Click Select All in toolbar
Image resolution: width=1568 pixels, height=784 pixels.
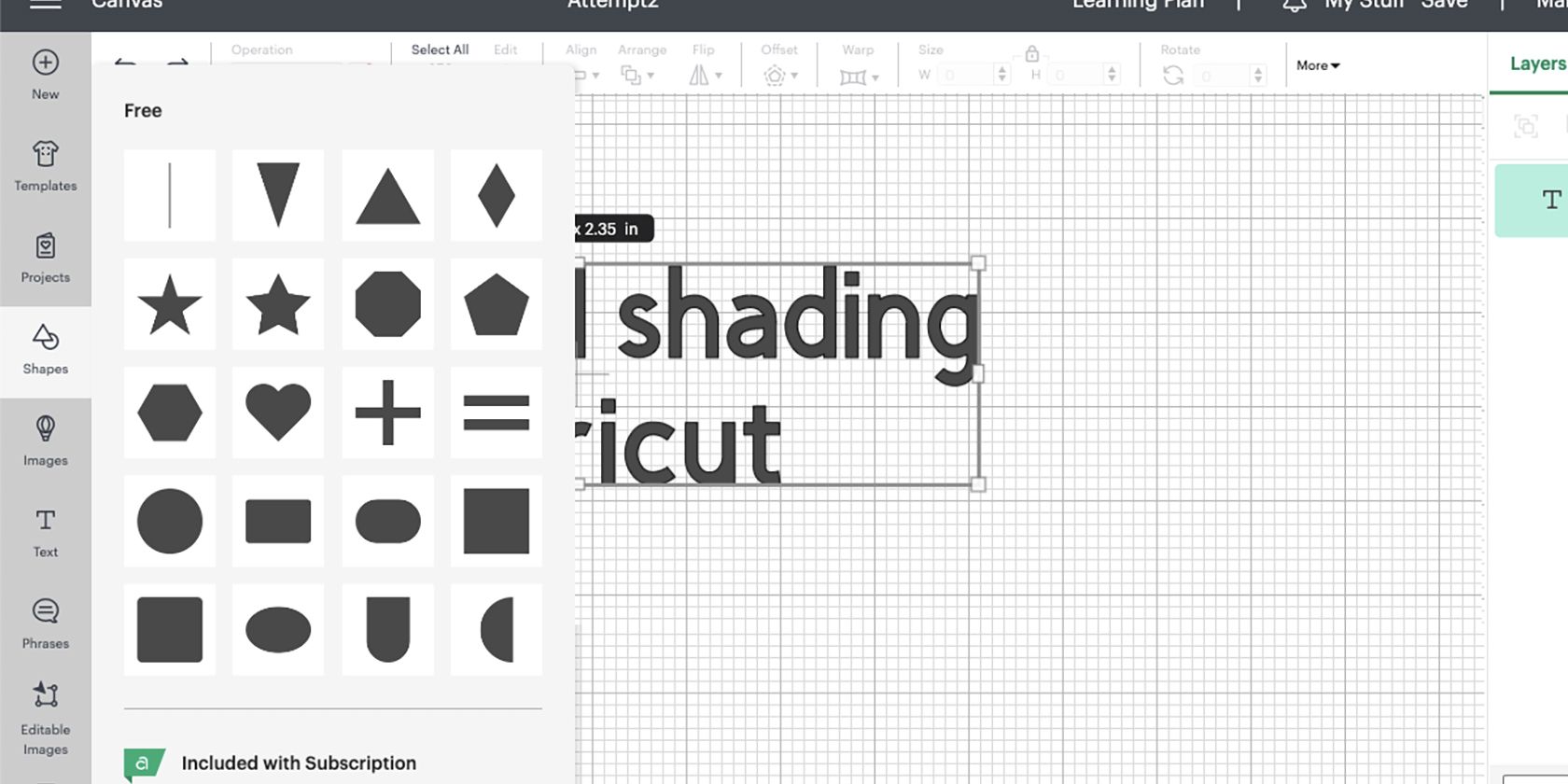tap(440, 49)
